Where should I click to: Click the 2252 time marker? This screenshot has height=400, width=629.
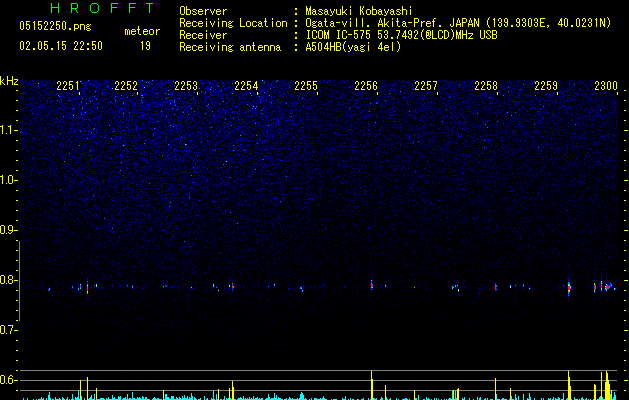pos(126,86)
